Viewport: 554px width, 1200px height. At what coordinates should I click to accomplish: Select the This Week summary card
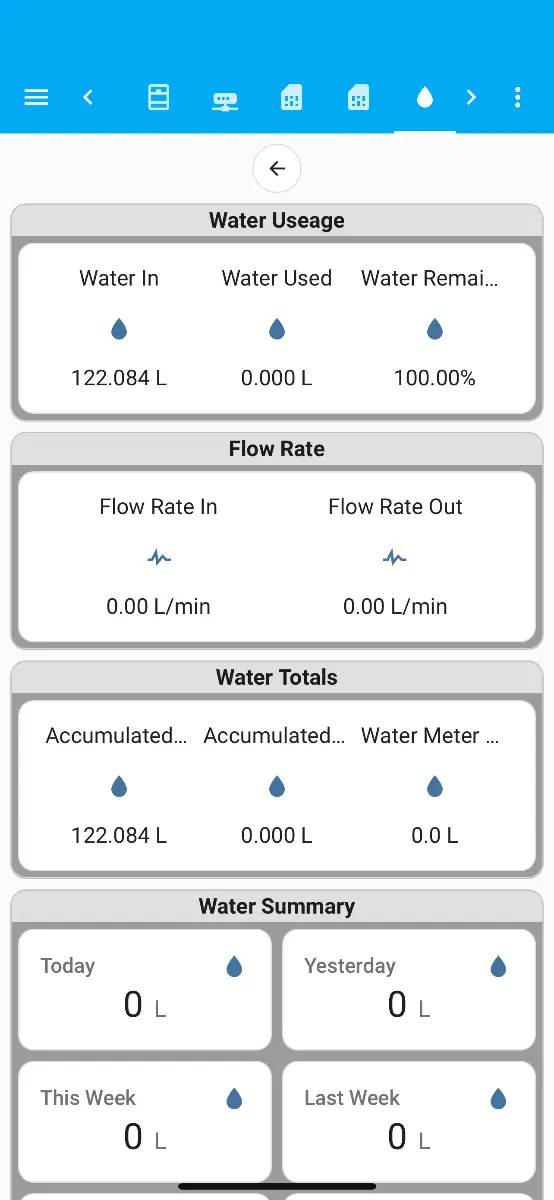point(145,1122)
